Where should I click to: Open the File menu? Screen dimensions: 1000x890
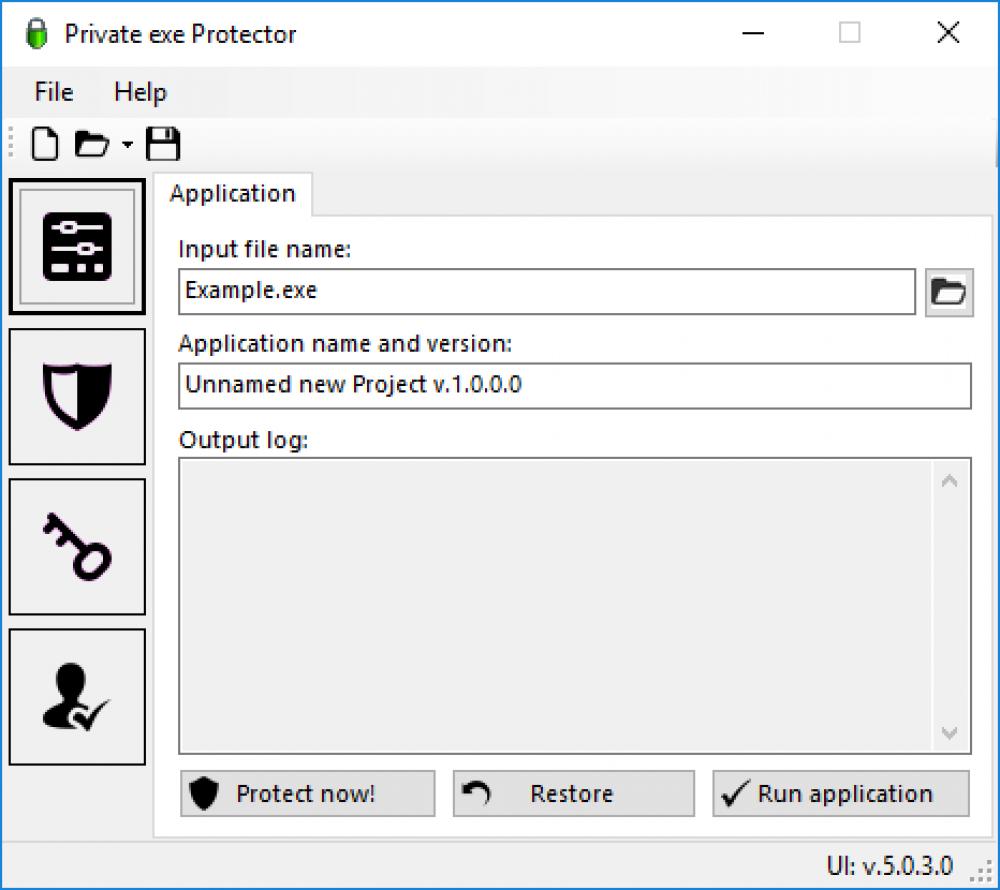click(52, 91)
